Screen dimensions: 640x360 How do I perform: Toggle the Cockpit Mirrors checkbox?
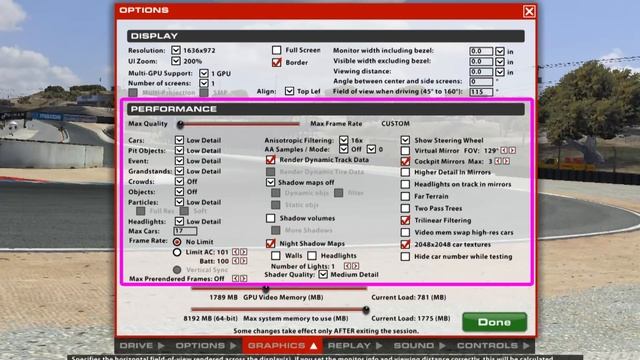click(405, 161)
